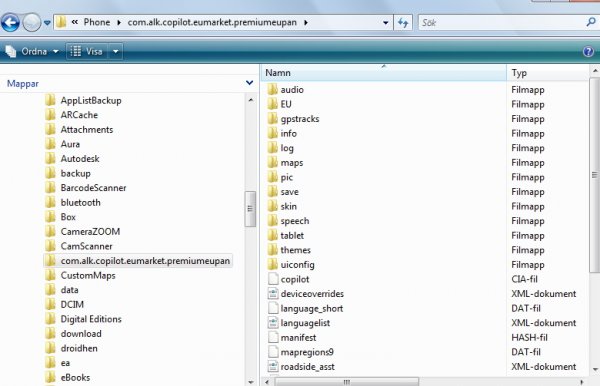Image resolution: width=600 pixels, height=386 pixels.
Task: Select the AppListBackup folder in the tree
Action: [91, 100]
